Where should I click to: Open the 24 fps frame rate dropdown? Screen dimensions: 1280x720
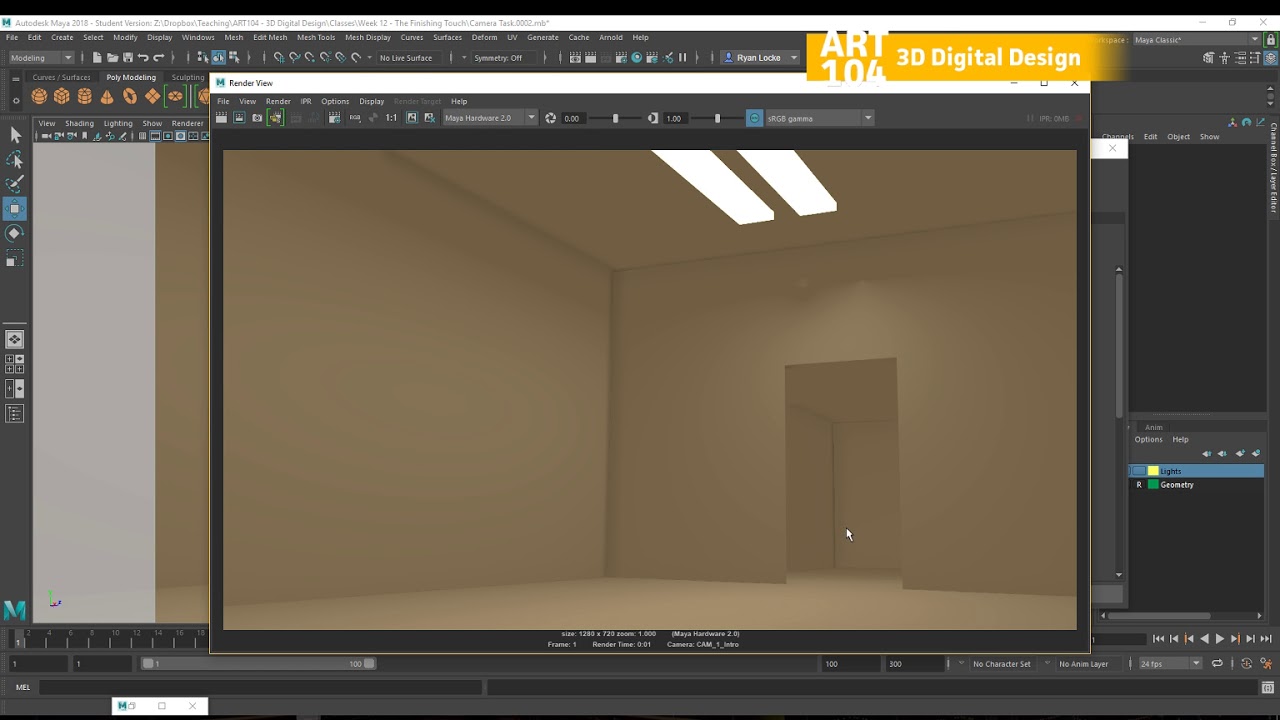(x=1171, y=664)
